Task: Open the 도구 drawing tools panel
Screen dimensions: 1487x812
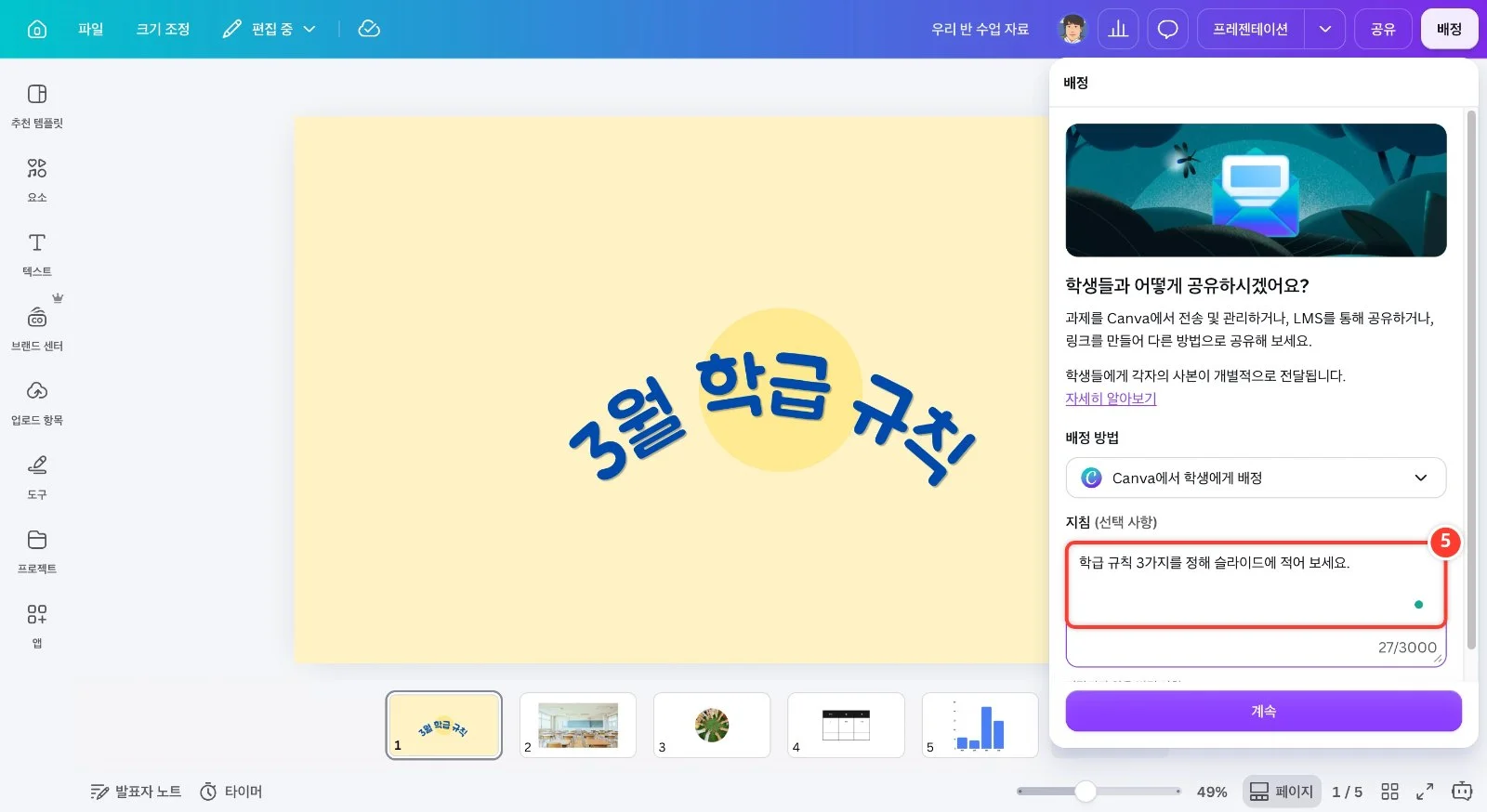Action: point(37,477)
